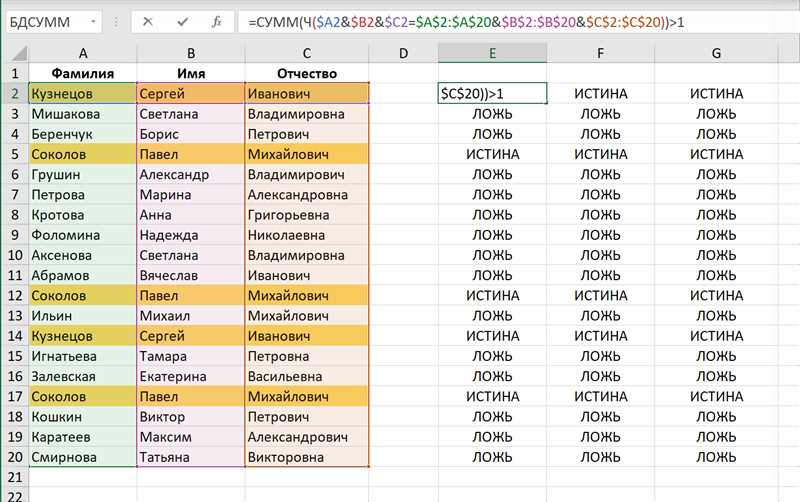800x502 pixels.
Task: Select column C header
Action: (x=307, y=53)
